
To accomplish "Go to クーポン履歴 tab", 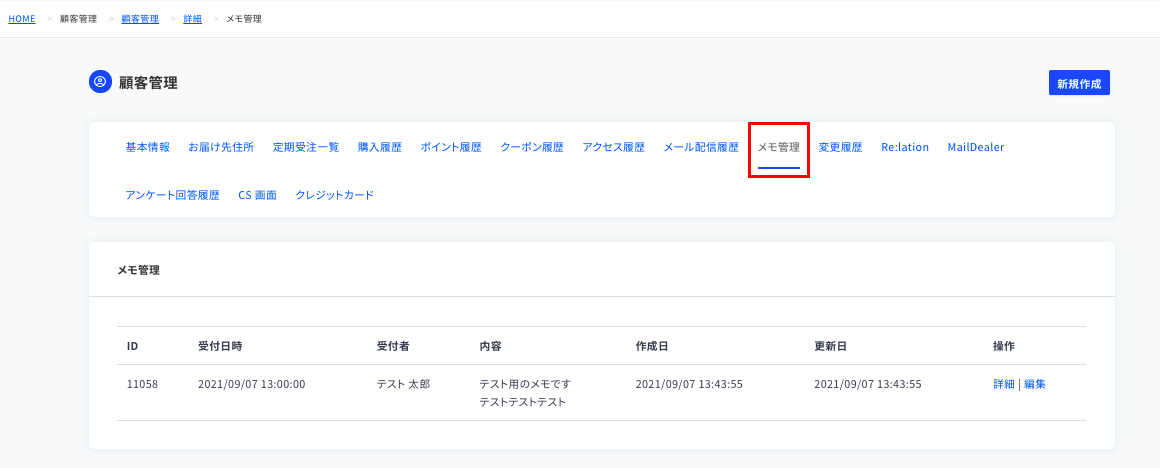I will coord(532,147).
